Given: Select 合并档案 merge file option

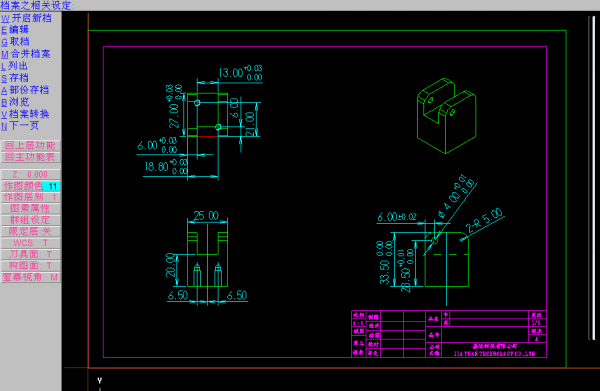Looking at the screenshot, I should point(26,54).
